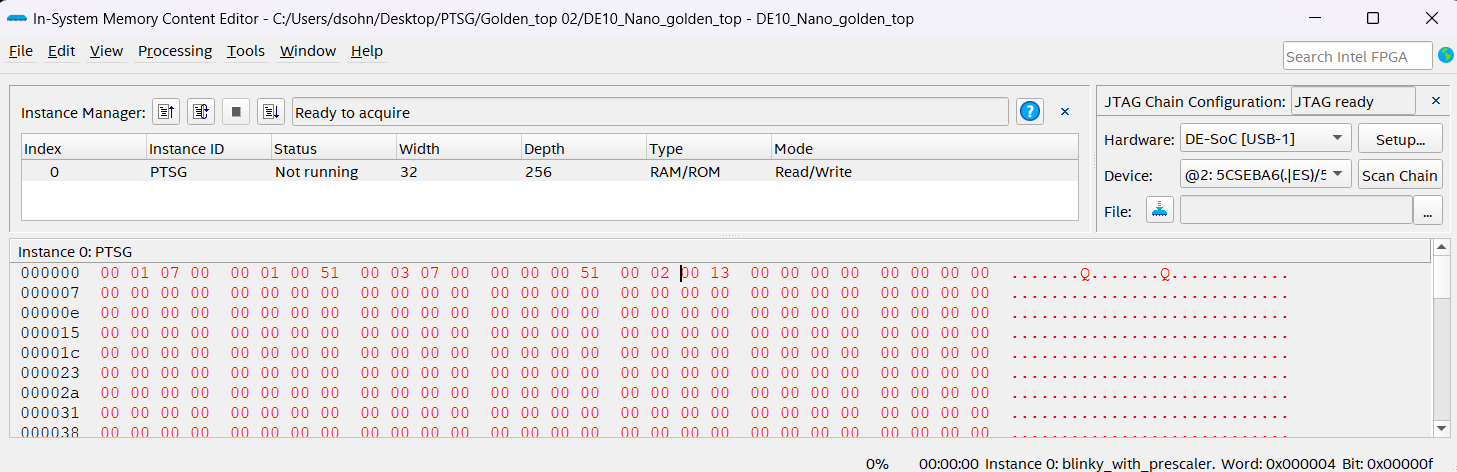1457x472 pixels.
Task: Open the Processing menu
Action: click(x=175, y=51)
